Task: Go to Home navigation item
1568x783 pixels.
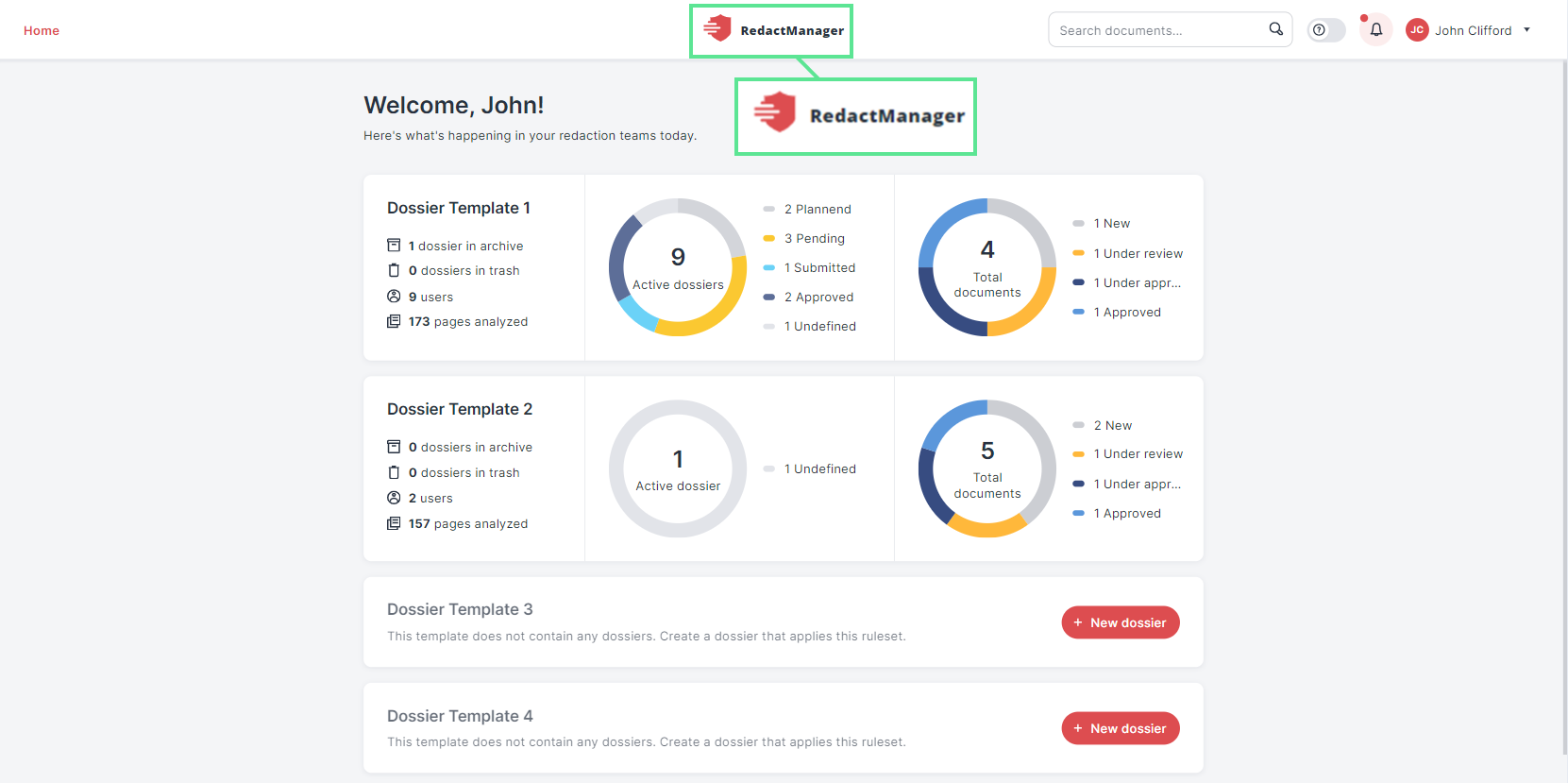Action: pyautogui.click(x=42, y=30)
